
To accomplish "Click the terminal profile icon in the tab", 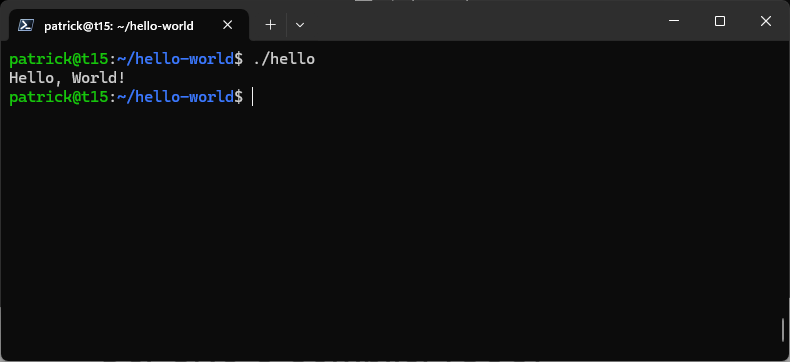I will tap(26, 25).
